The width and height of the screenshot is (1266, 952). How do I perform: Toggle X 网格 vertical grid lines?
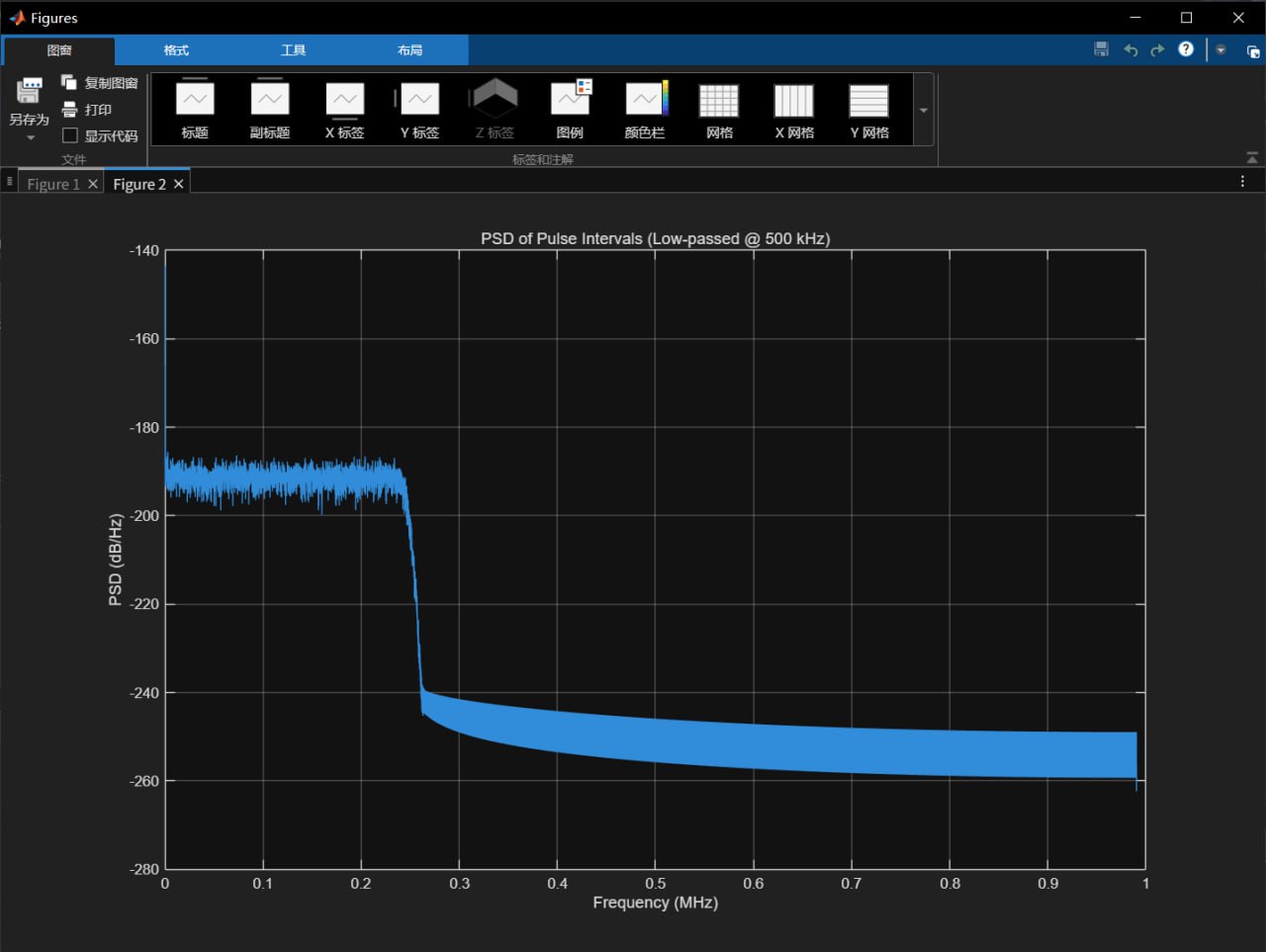pyautogui.click(x=793, y=101)
